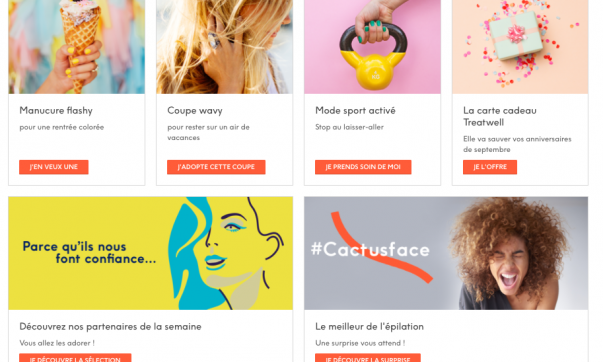Open the #Cactusface banner image

[446, 253]
